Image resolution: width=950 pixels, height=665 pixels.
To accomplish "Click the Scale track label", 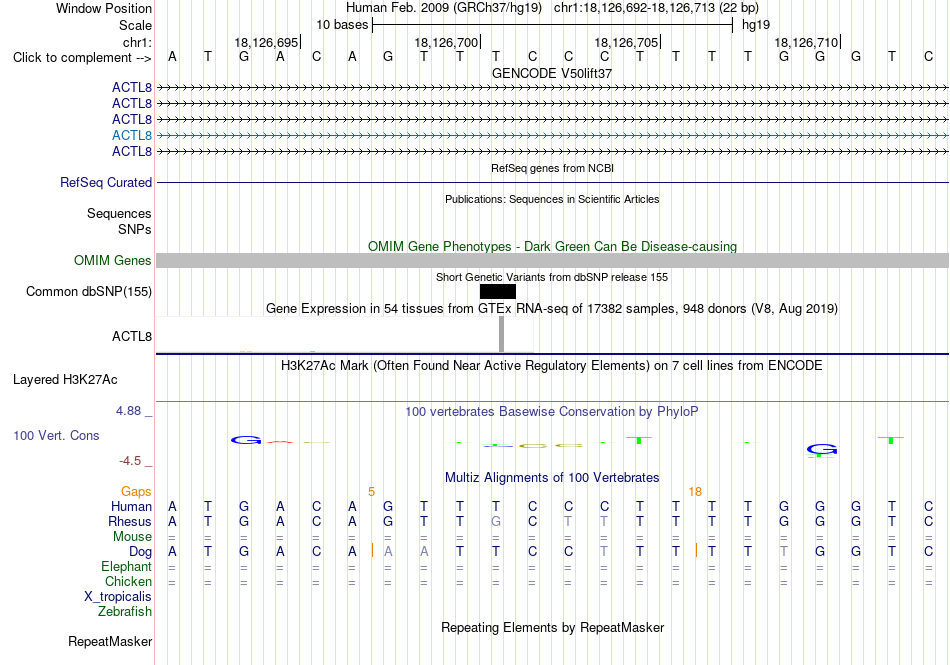I will pyautogui.click(x=135, y=25).
